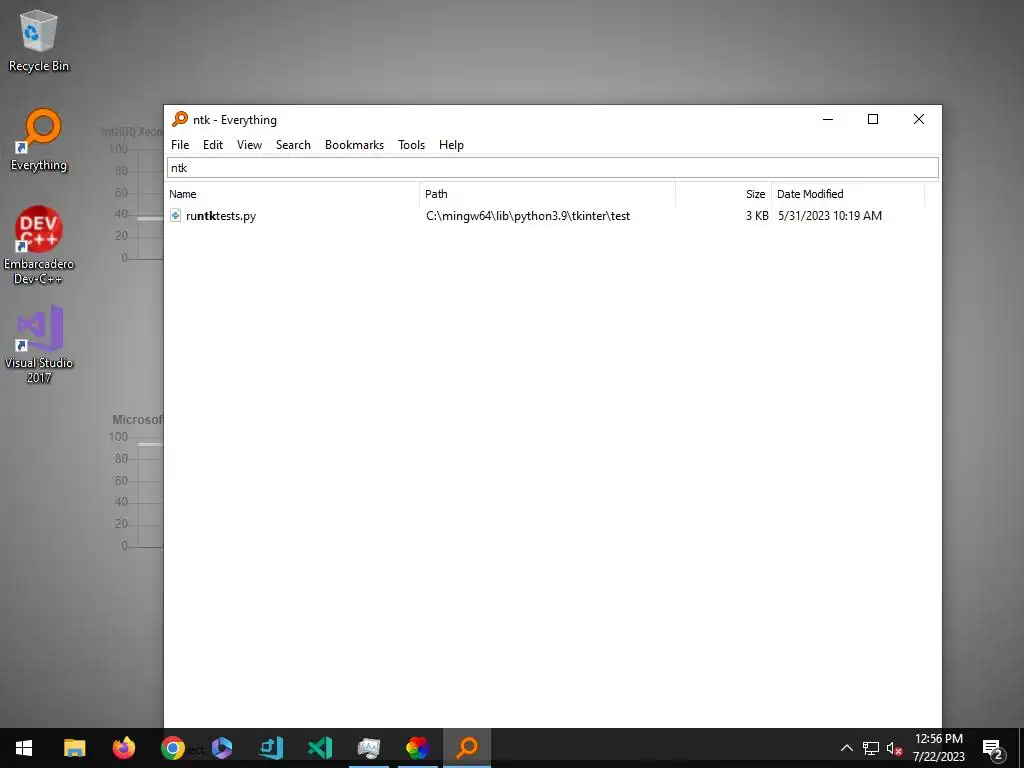Select the Recycle Bin desktop icon
Screen dimensions: 1024x768
39,41
